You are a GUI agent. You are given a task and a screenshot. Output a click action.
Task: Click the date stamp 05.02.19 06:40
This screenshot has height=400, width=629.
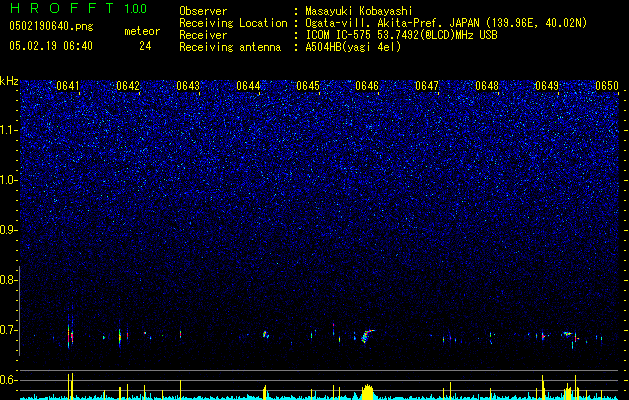coord(51,46)
